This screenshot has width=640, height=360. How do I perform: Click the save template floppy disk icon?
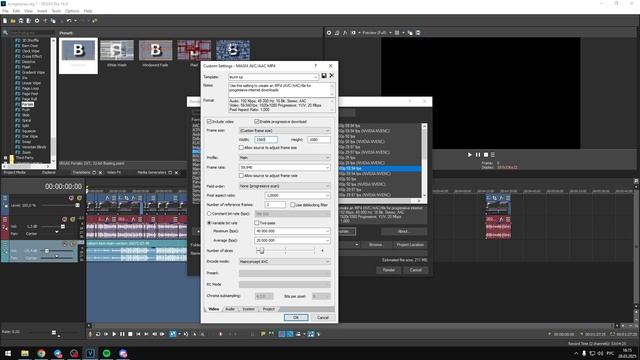[324, 76]
